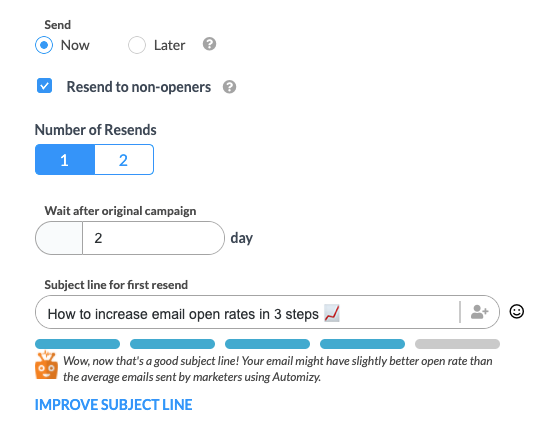
Task: Click the subject line text field
Action: [247, 312]
